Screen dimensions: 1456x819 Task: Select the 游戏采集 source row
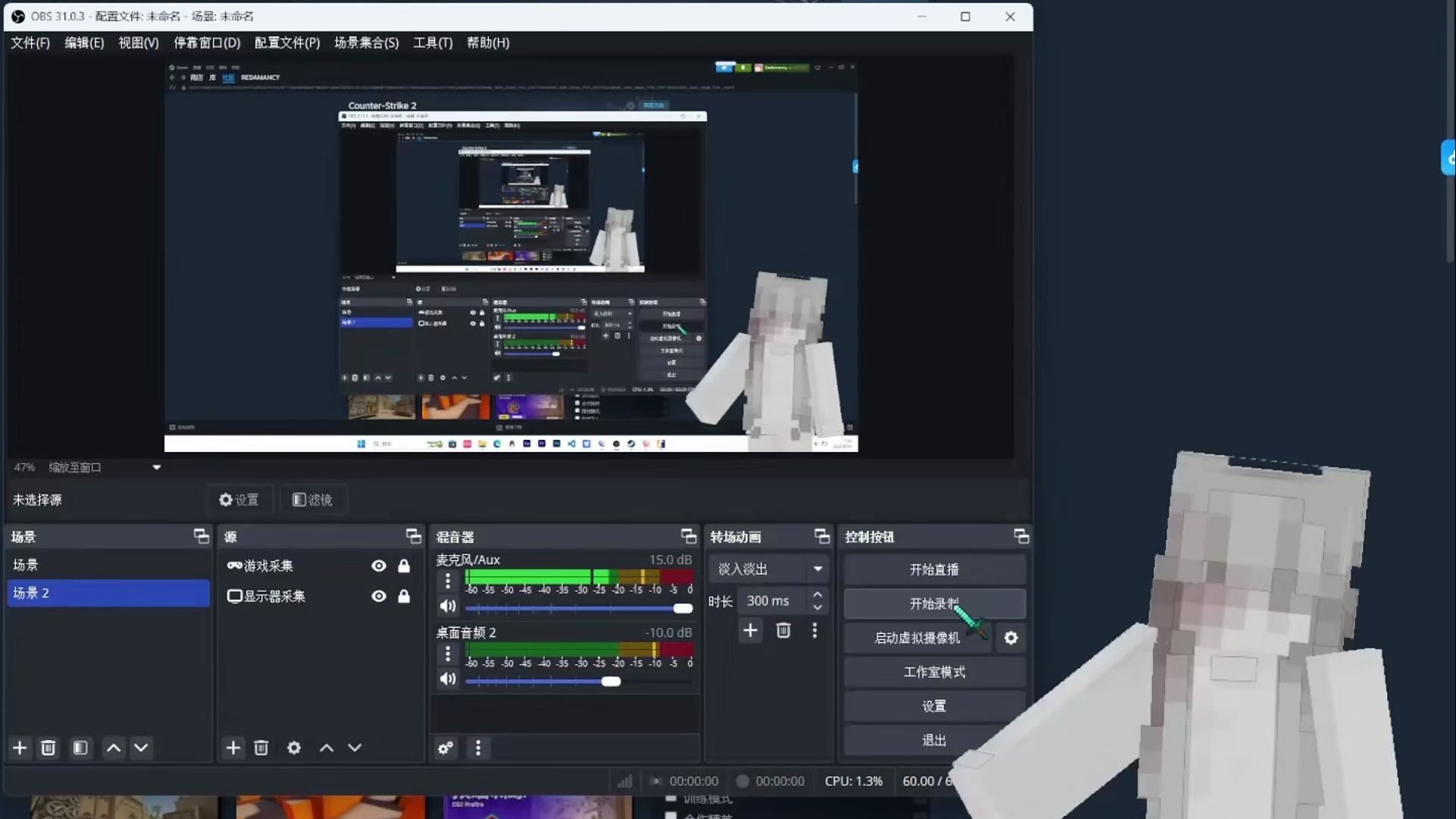coord(319,566)
